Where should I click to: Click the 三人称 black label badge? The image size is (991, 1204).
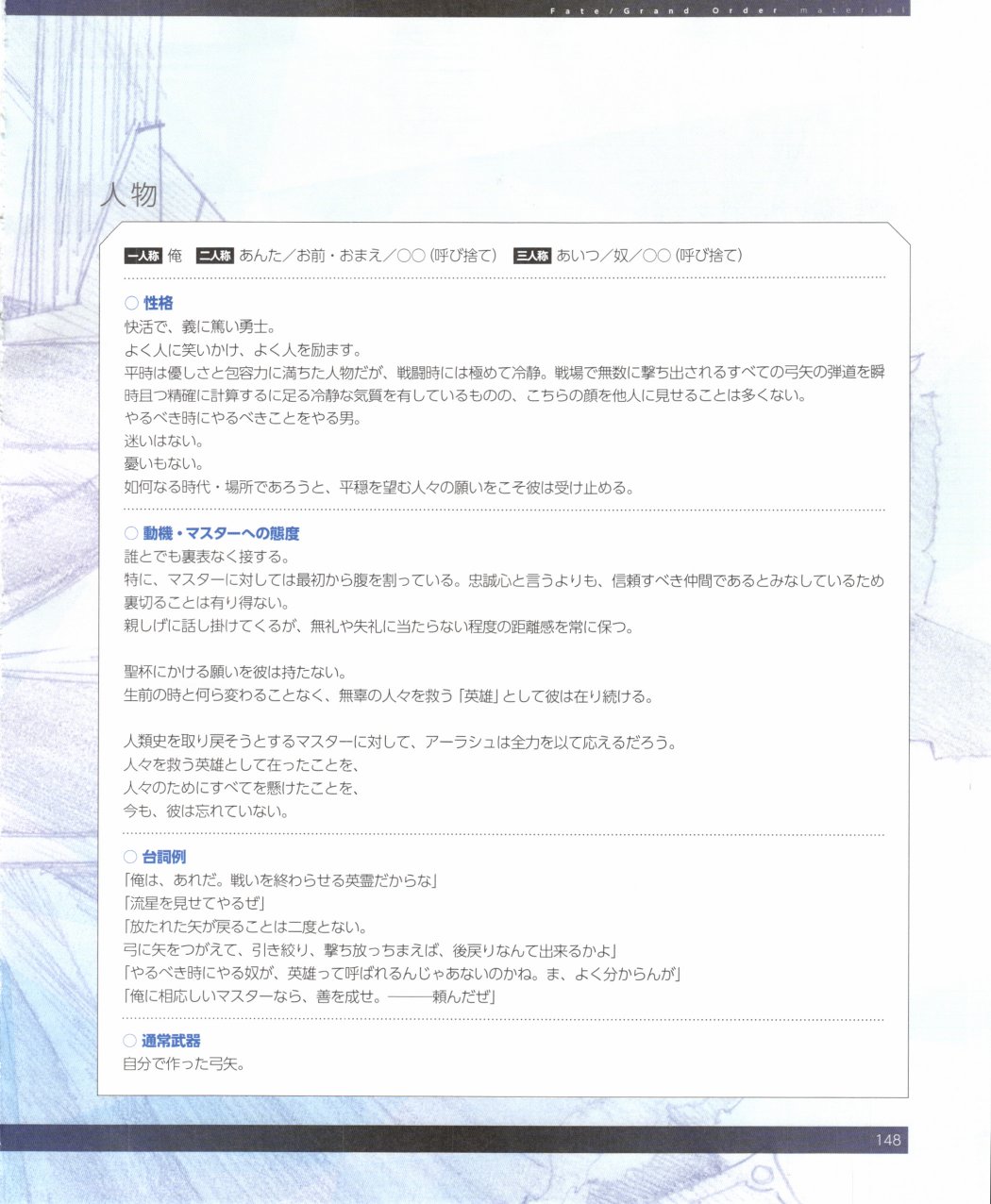point(532,256)
